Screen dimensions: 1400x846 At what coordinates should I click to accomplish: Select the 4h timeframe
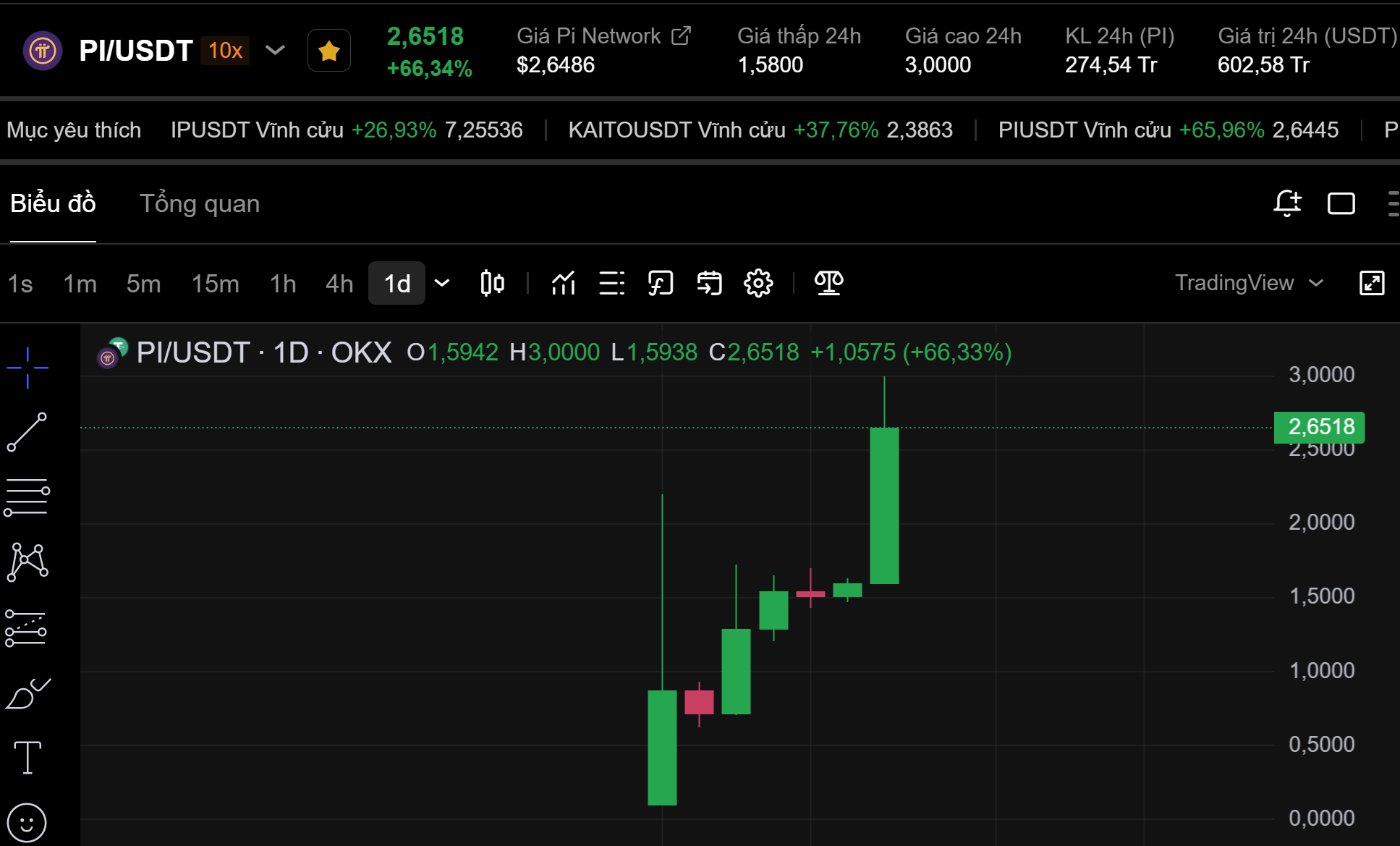tap(339, 284)
